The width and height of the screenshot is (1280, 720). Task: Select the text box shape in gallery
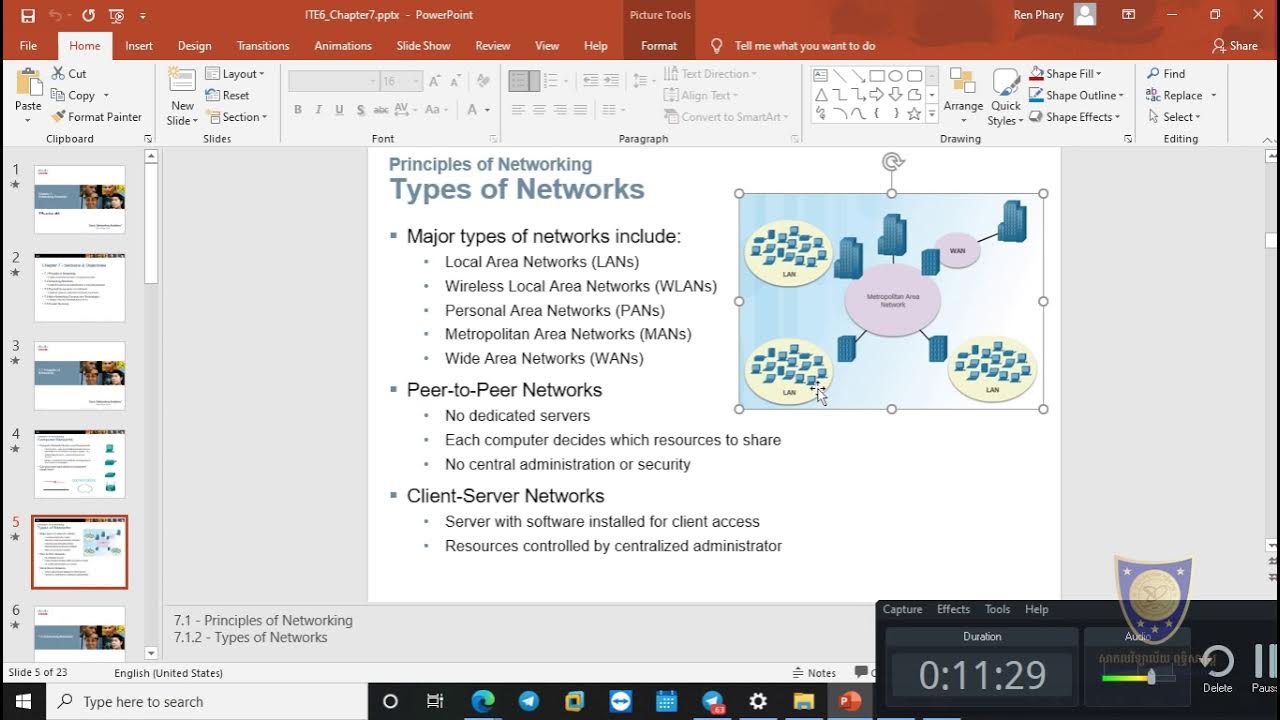point(820,75)
